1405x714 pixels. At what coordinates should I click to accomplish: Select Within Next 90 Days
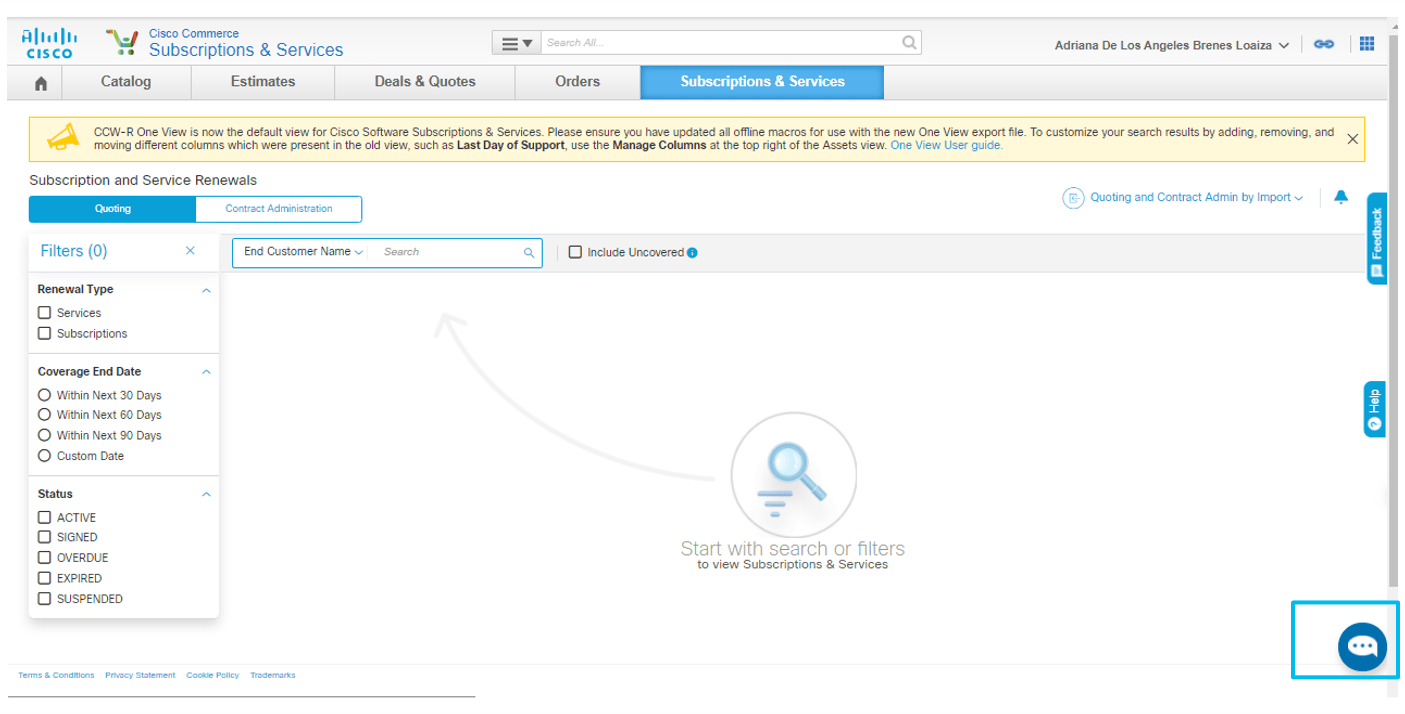point(44,435)
